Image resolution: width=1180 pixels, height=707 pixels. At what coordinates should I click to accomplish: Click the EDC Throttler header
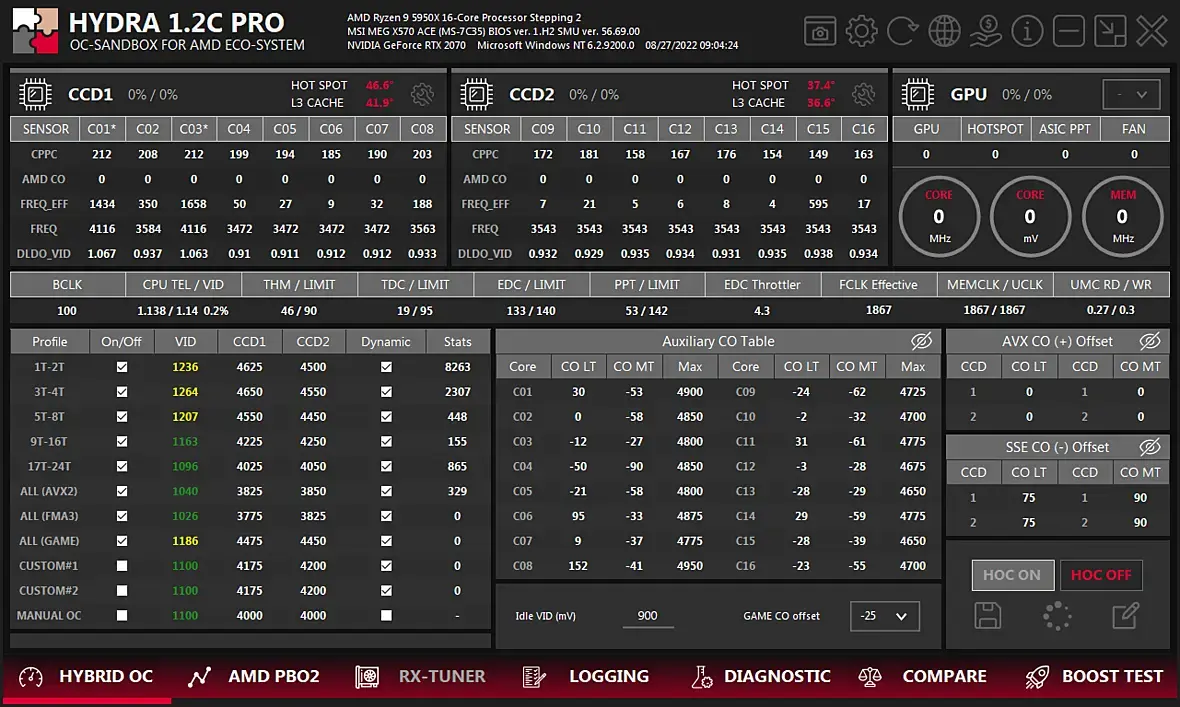point(762,285)
